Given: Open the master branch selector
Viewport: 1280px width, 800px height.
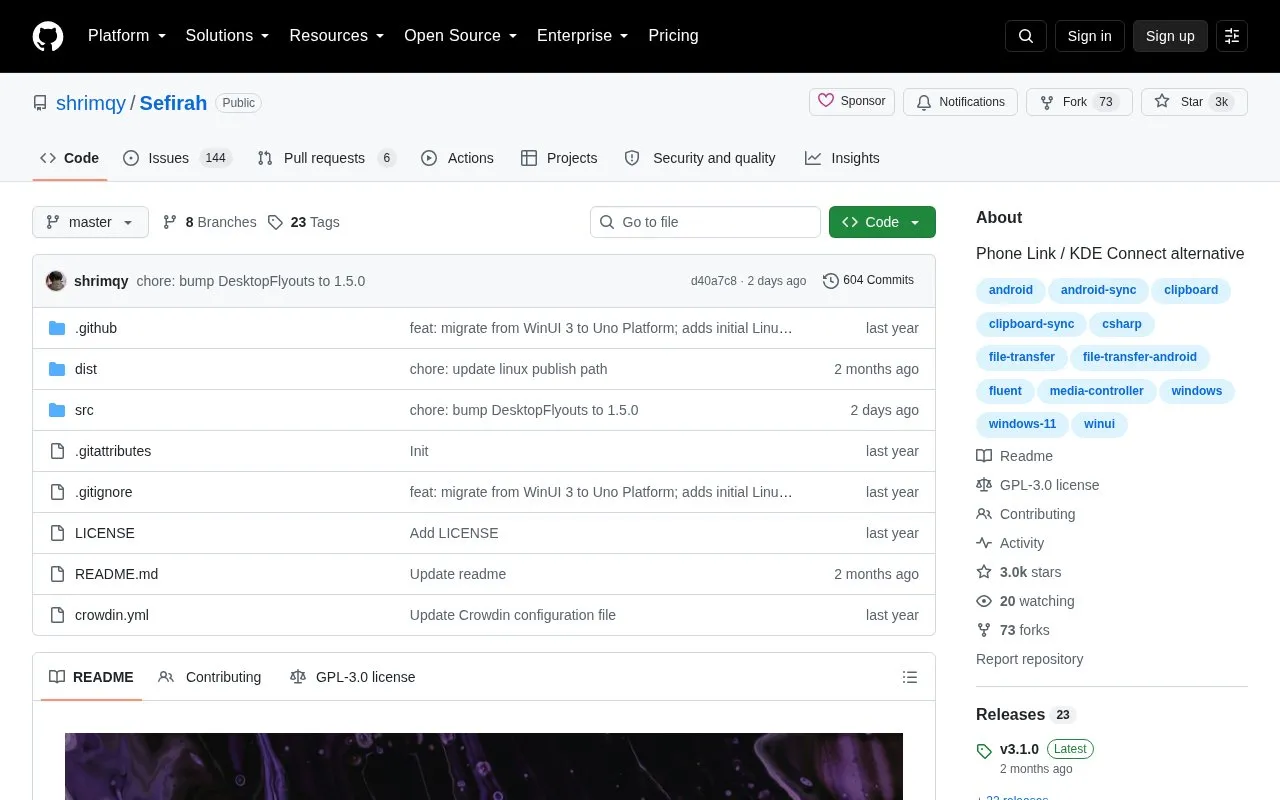Looking at the screenshot, I should (90, 222).
